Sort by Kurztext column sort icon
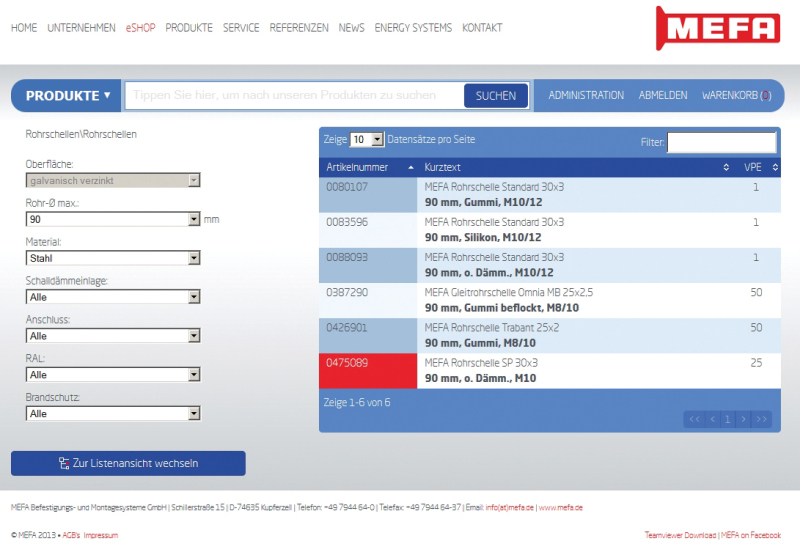 [727, 168]
